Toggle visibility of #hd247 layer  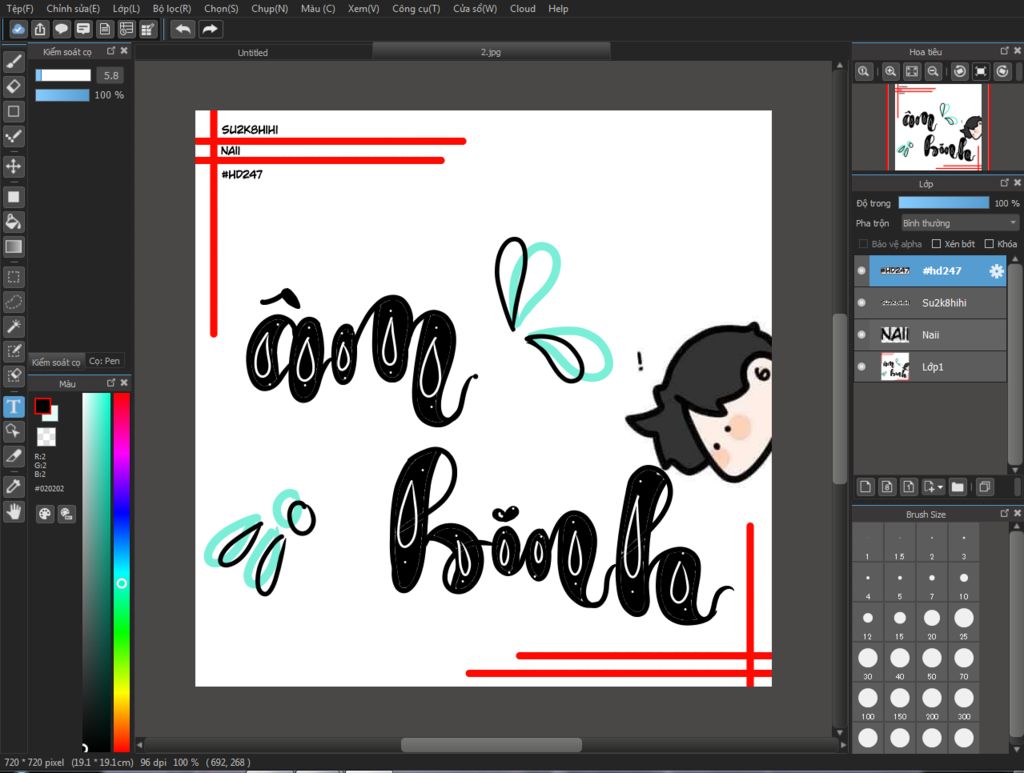coord(861,271)
